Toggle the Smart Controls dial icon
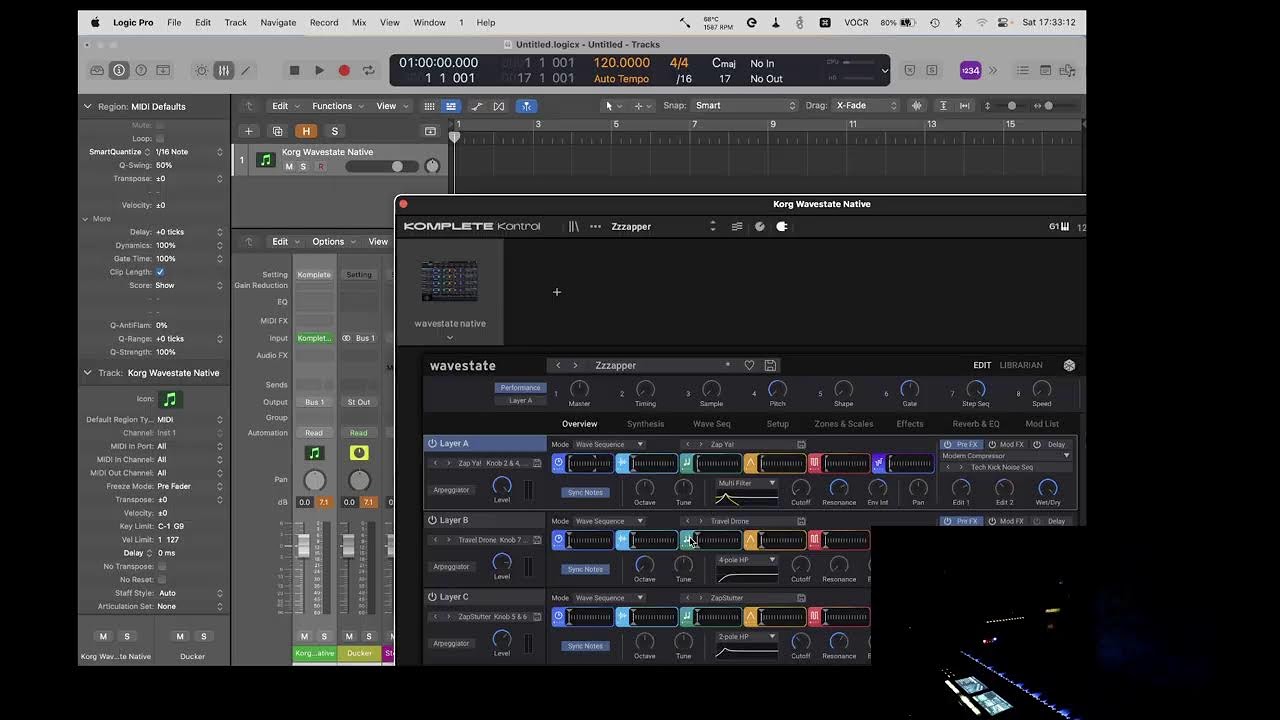The width and height of the screenshot is (1280, 720). [202, 71]
